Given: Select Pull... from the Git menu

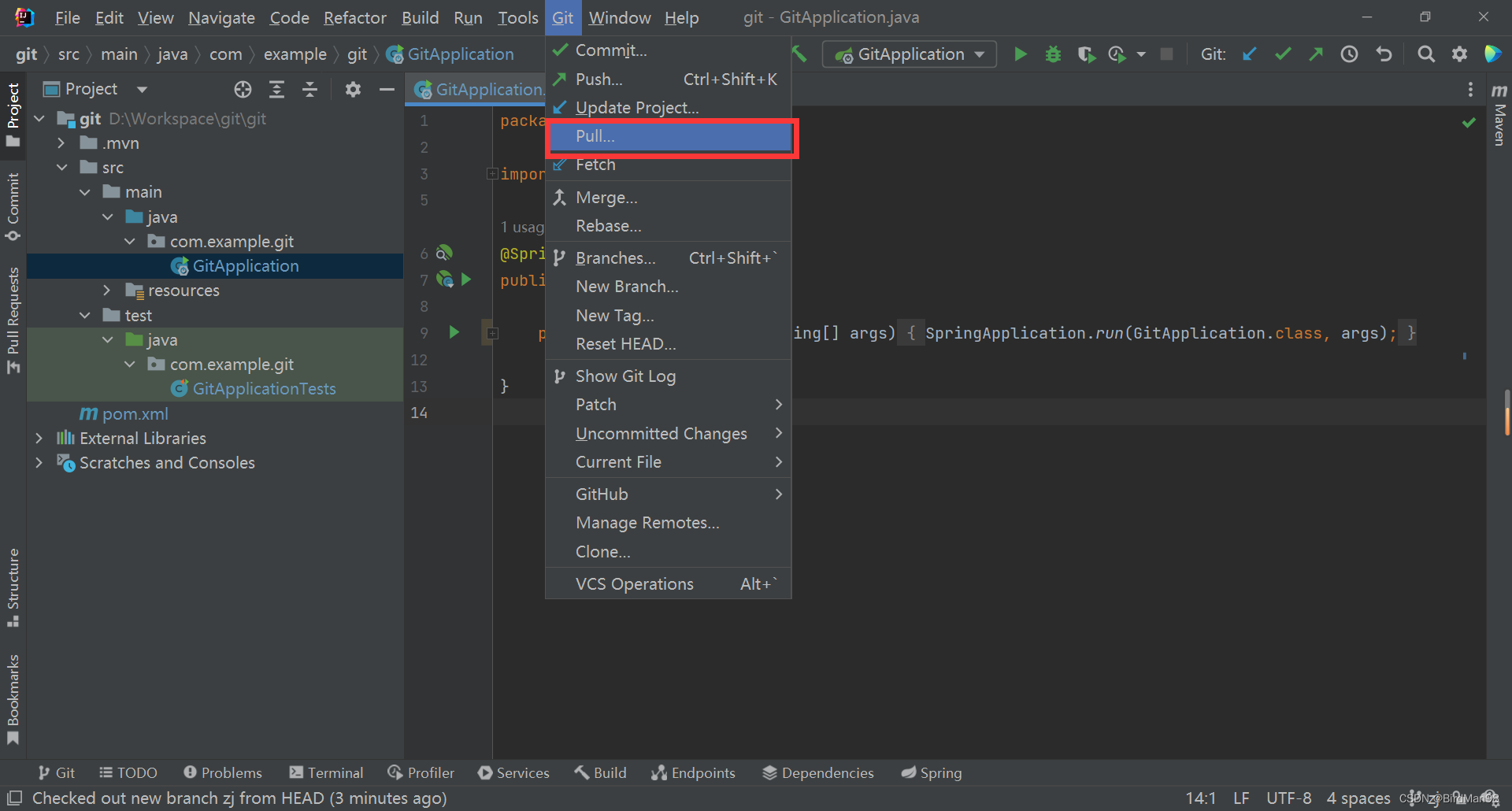Looking at the screenshot, I should click(668, 136).
